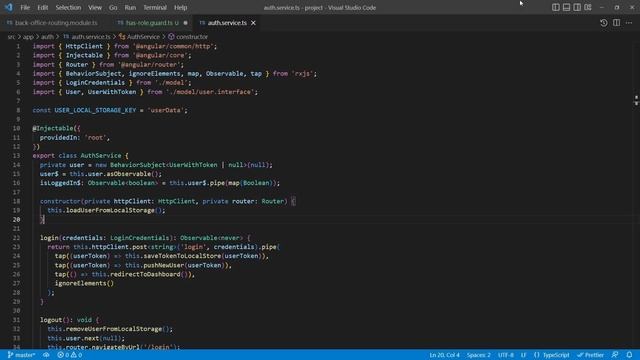Select the auth.service.ts tab

227,23
